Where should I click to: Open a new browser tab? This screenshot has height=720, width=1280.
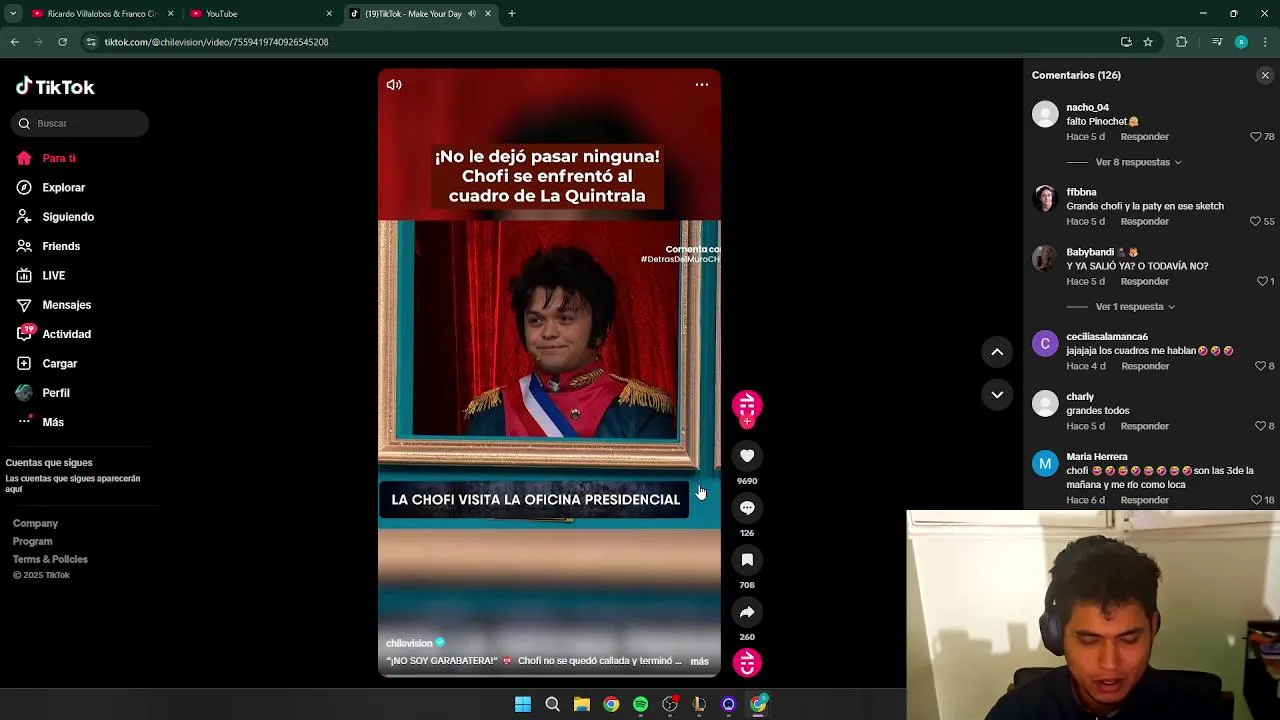click(512, 14)
